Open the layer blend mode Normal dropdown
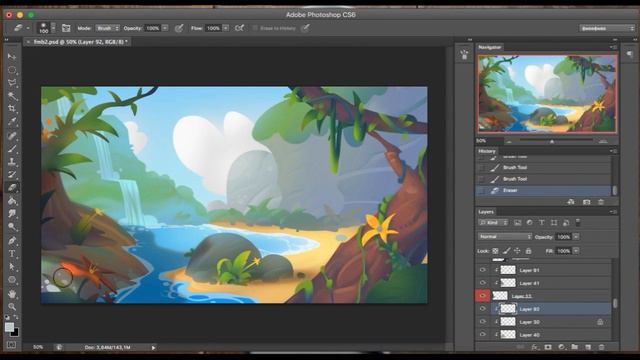 pos(505,237)
